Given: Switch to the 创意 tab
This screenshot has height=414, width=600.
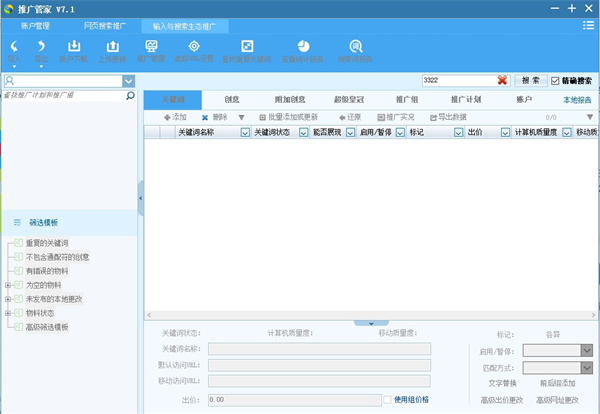Looking at the screenshot, I should (x=231, y=100).
